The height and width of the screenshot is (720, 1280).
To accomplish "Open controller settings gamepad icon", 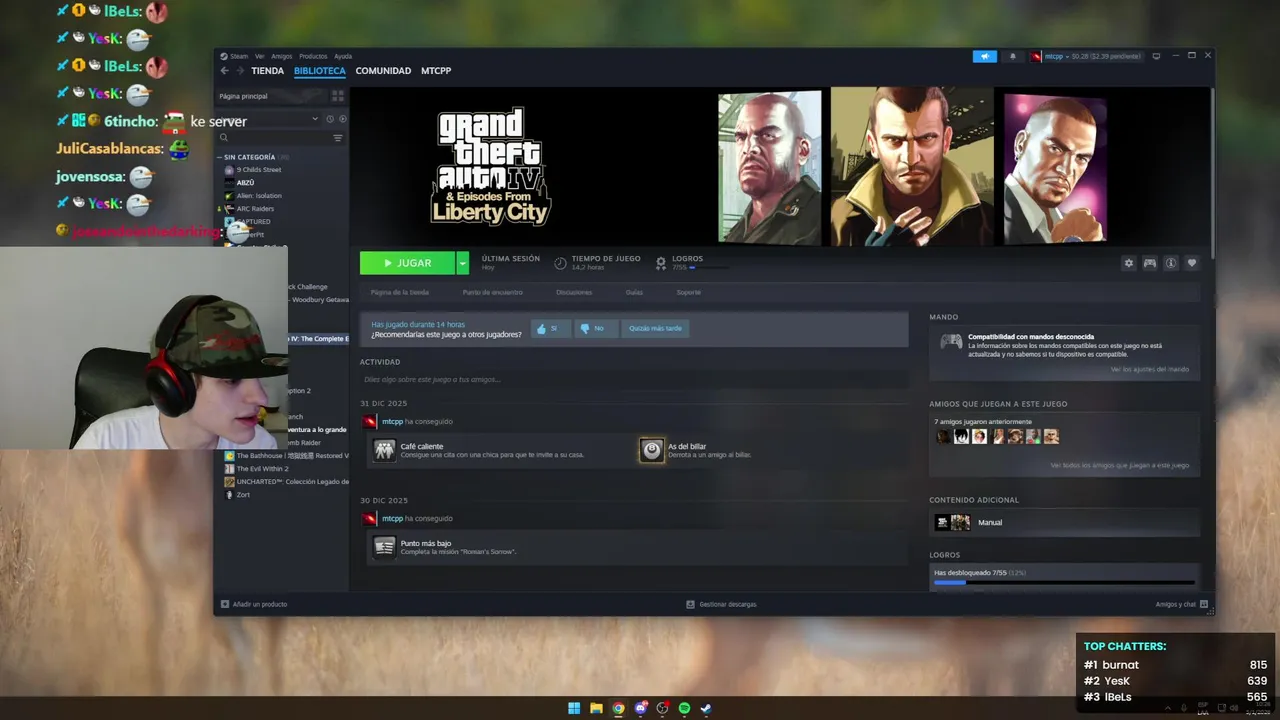I will click(x=1150, y=263).
